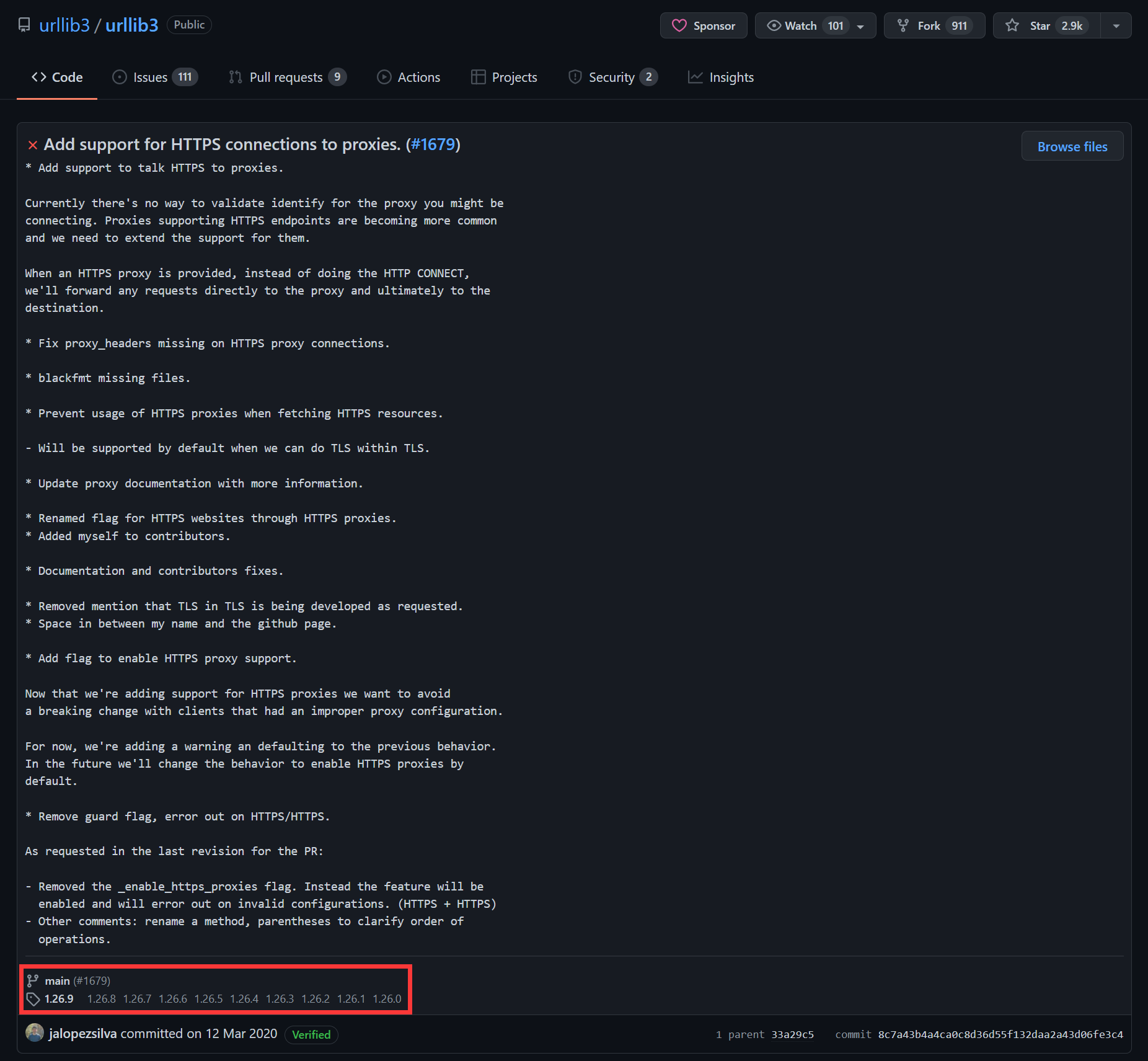Click the Security shield icon
This screenshot has height=1061, width=1148.
(575, 77)
